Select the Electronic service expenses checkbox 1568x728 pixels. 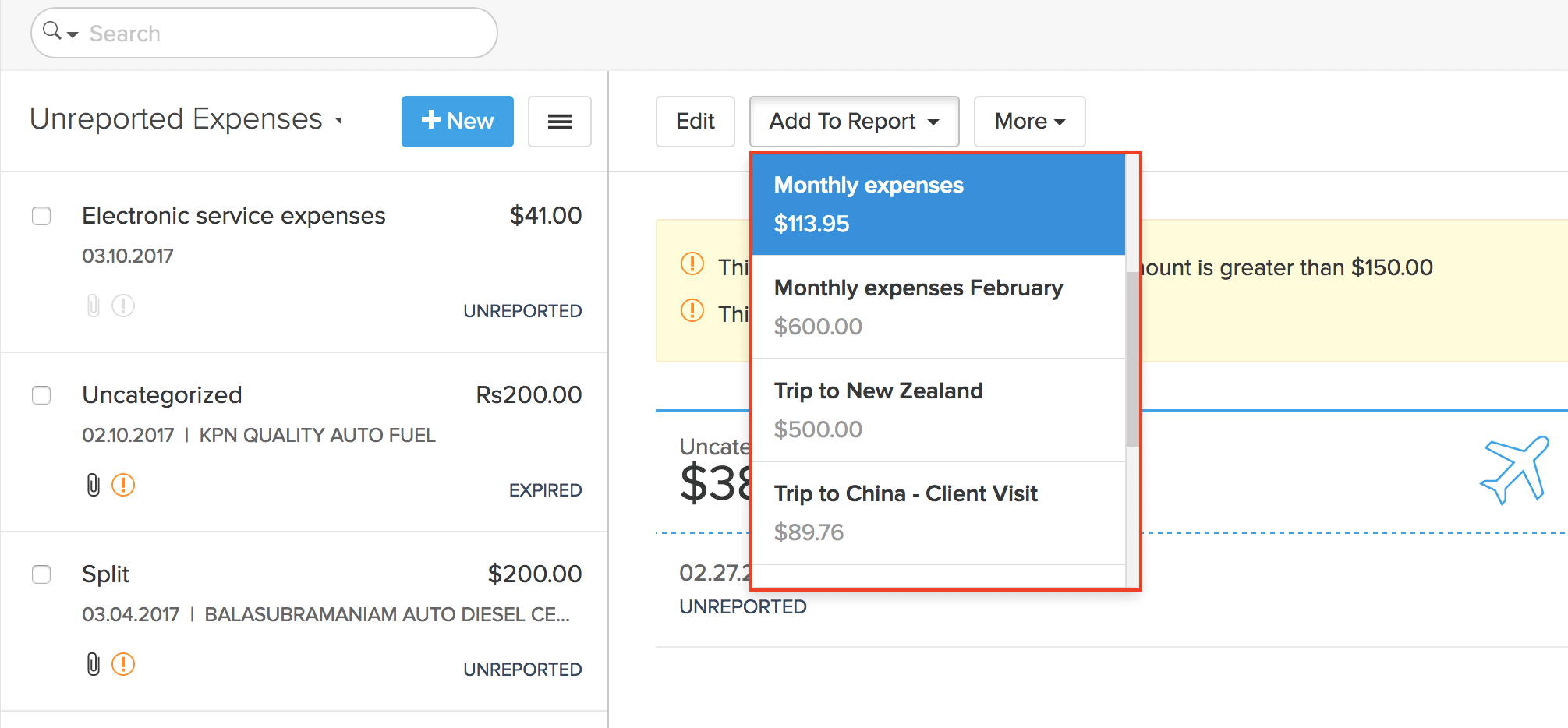[41, 216]
